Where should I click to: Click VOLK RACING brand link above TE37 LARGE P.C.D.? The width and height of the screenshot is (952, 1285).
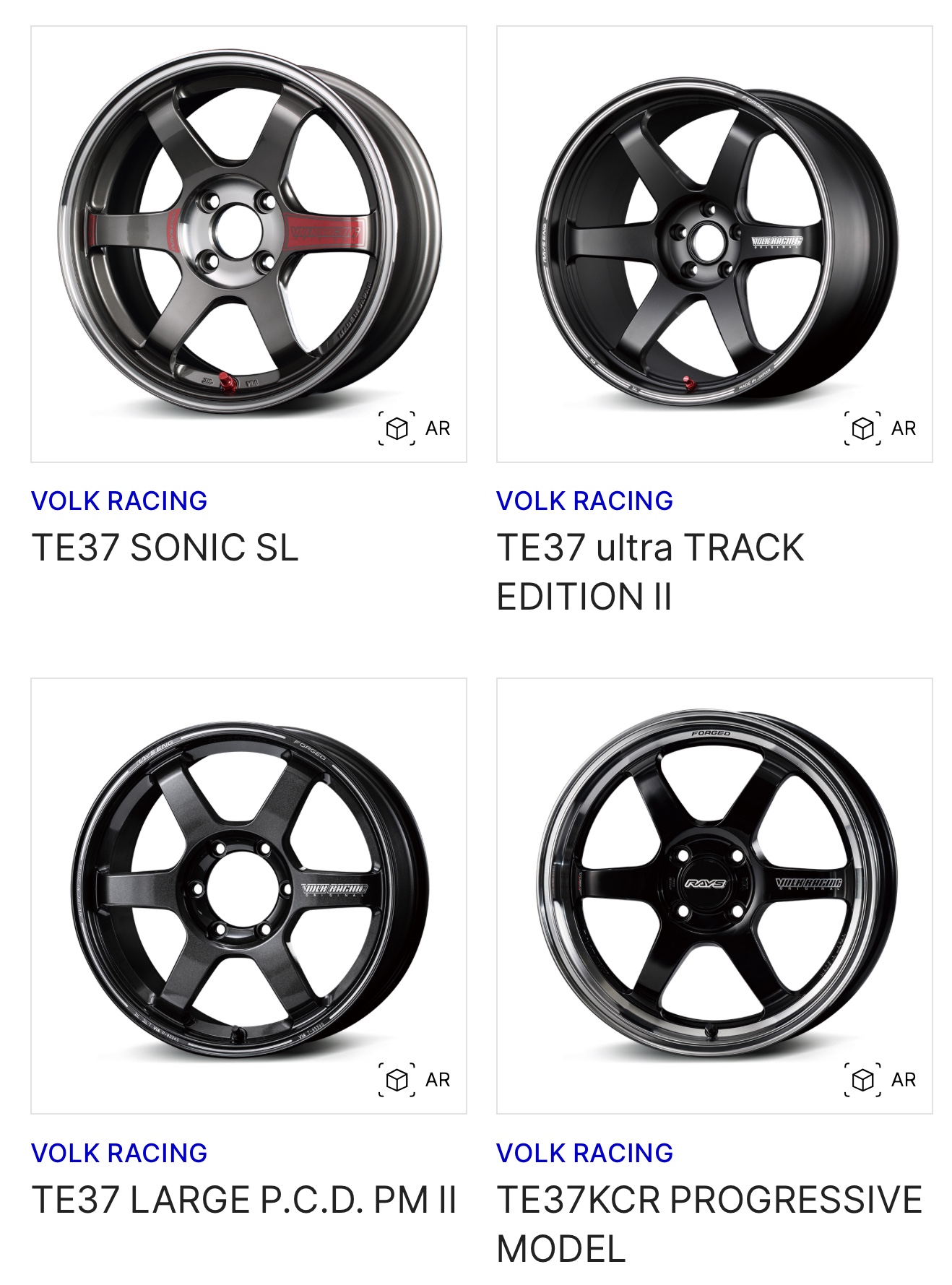coord(119,1153)
